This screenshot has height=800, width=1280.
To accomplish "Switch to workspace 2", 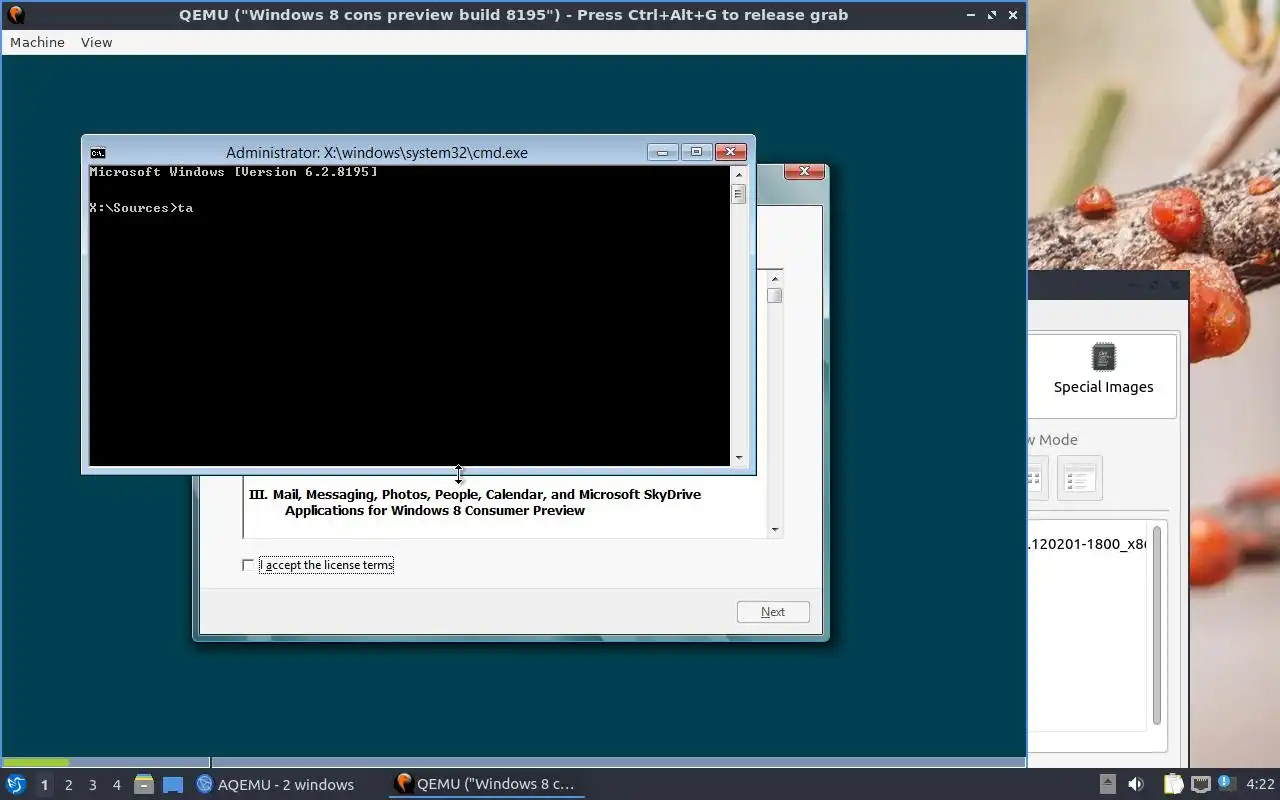I will point(68,785).
